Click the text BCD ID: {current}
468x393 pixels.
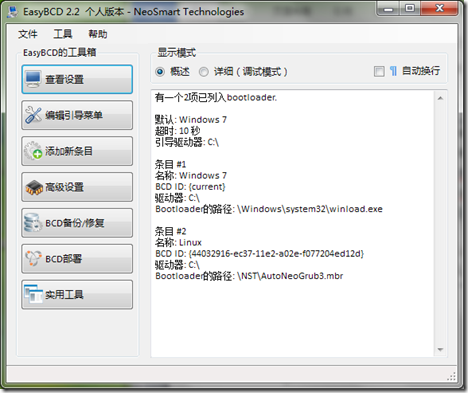(x=190, y=187)
